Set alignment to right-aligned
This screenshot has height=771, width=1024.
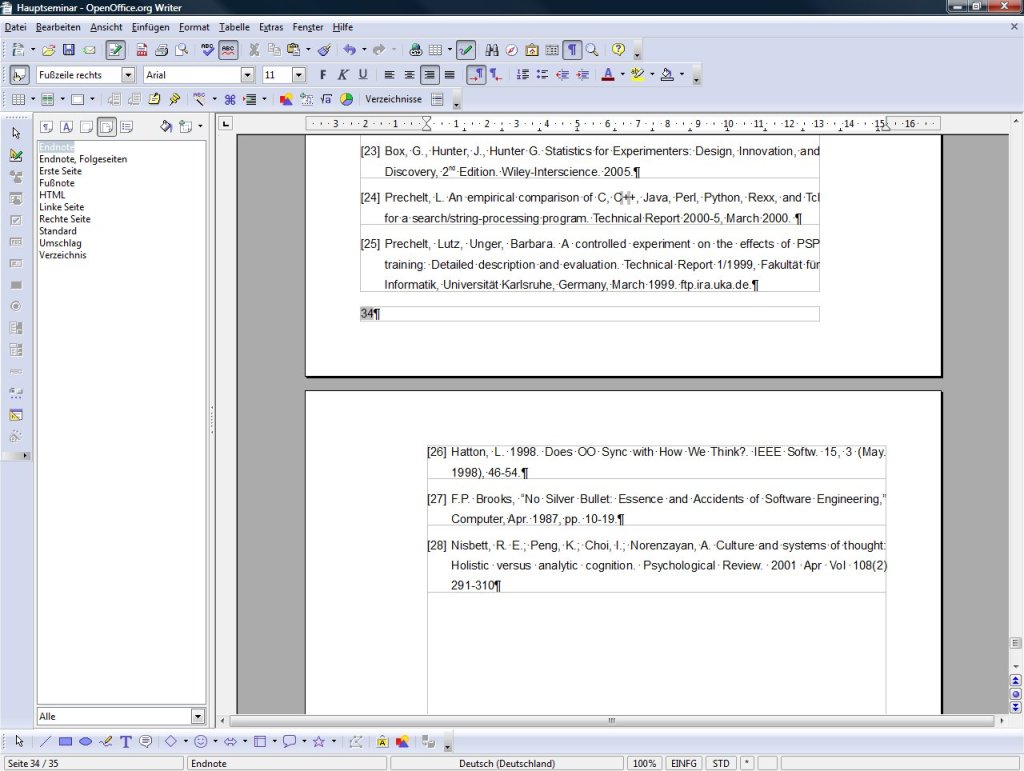429,74
